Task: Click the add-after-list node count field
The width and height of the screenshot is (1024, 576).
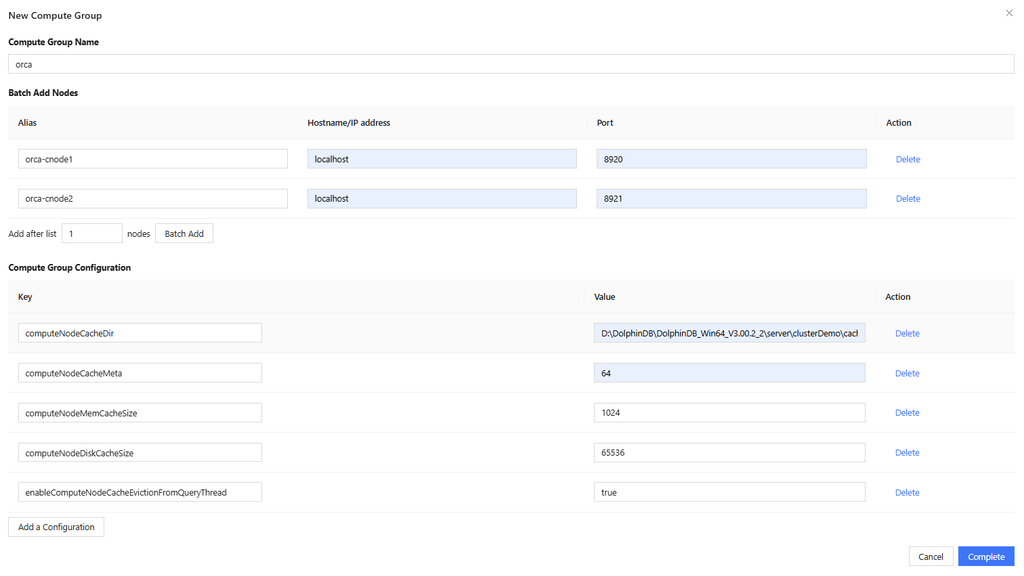Action: (x=92, y=233)
